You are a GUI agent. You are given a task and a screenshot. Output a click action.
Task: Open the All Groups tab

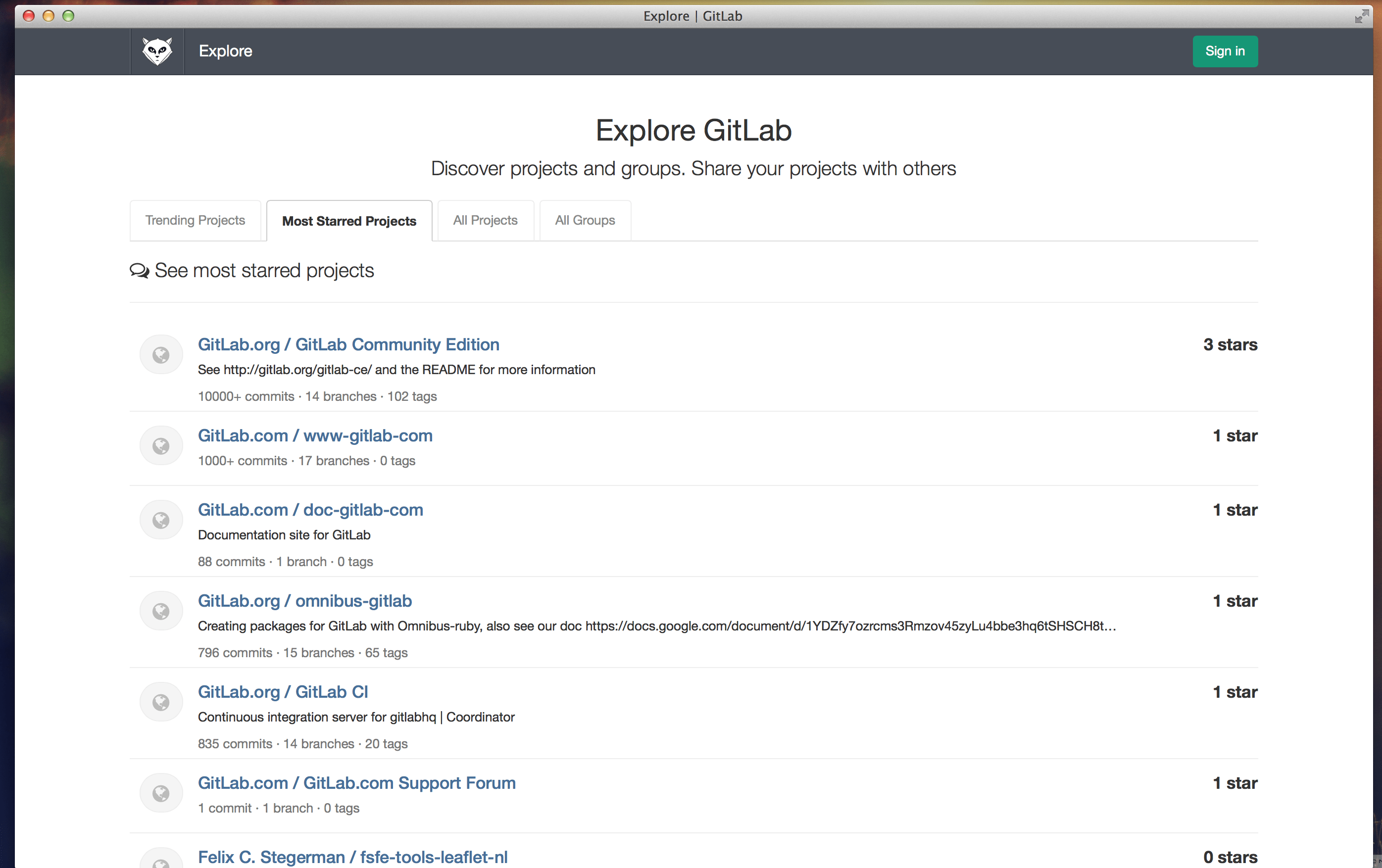[x=585, y=220]
